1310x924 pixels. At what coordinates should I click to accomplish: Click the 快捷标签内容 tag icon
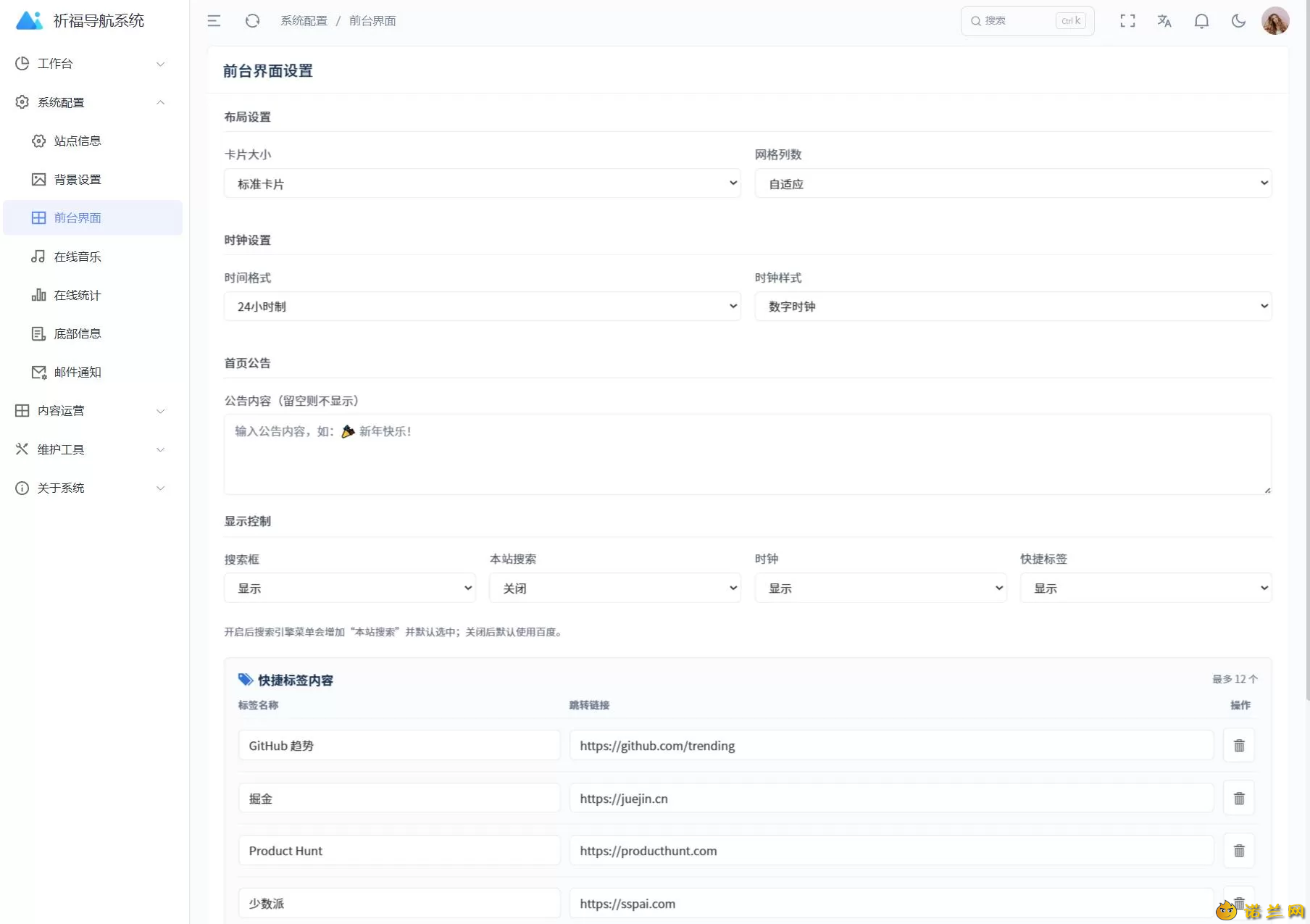[x=246, y=680]
